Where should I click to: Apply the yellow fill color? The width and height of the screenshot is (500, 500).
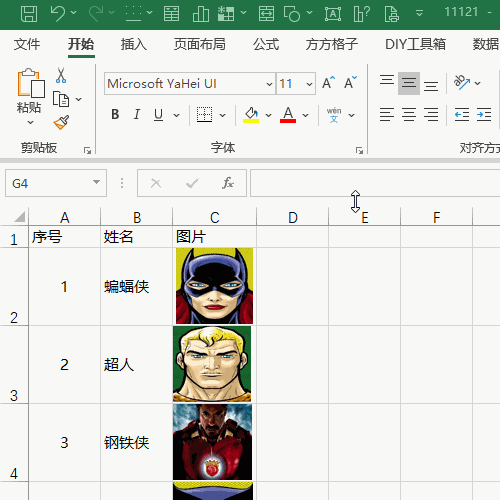tap(251, 115)
